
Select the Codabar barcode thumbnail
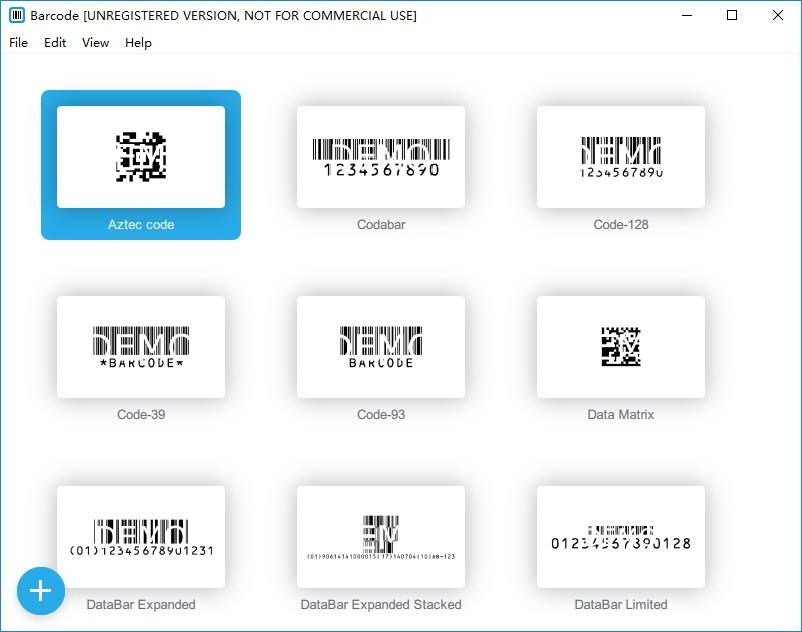coord(381,157)
